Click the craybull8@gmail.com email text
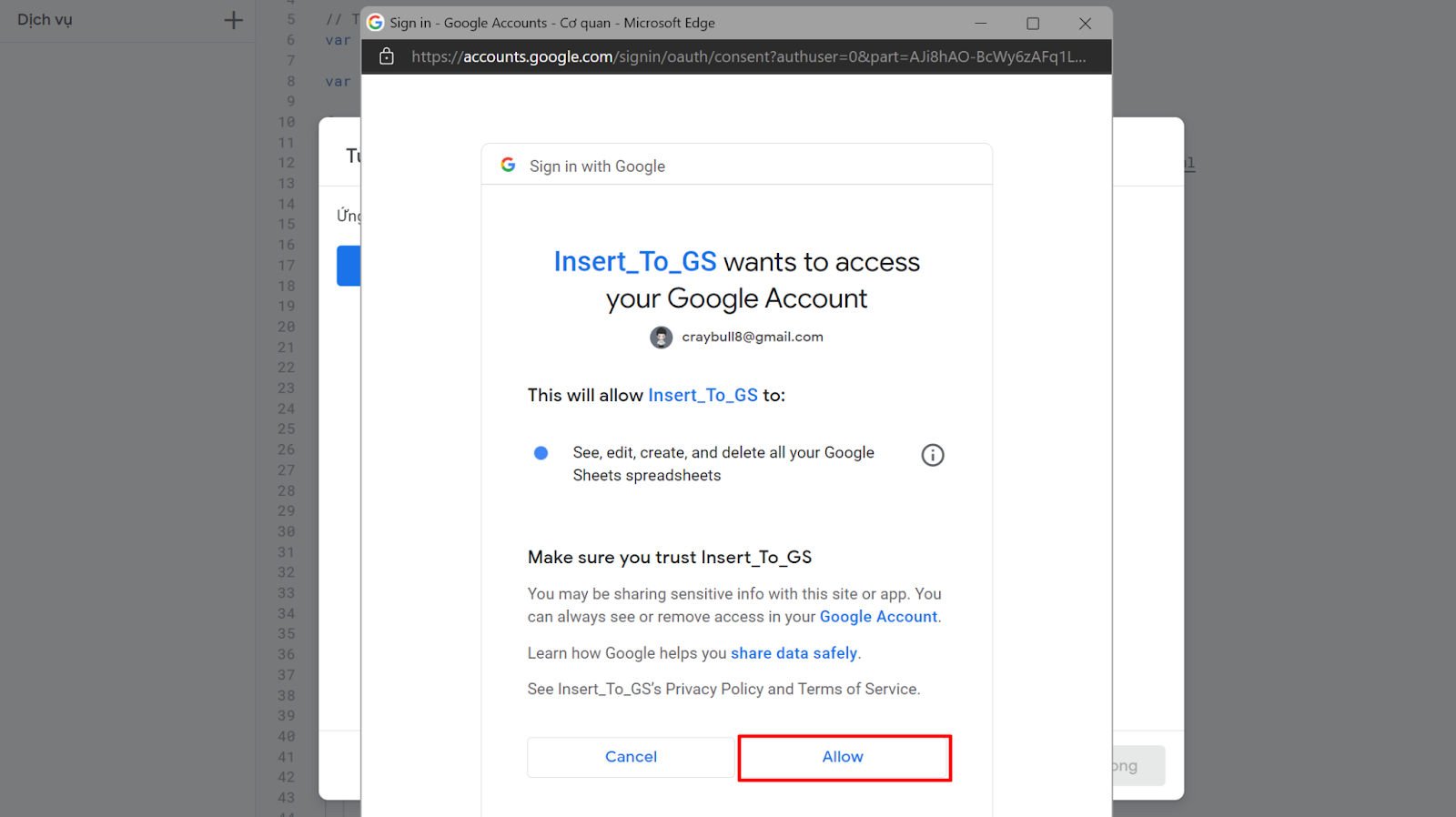Image resolution: width=1456 pixels, height=817 pixels. click(753, 337)
